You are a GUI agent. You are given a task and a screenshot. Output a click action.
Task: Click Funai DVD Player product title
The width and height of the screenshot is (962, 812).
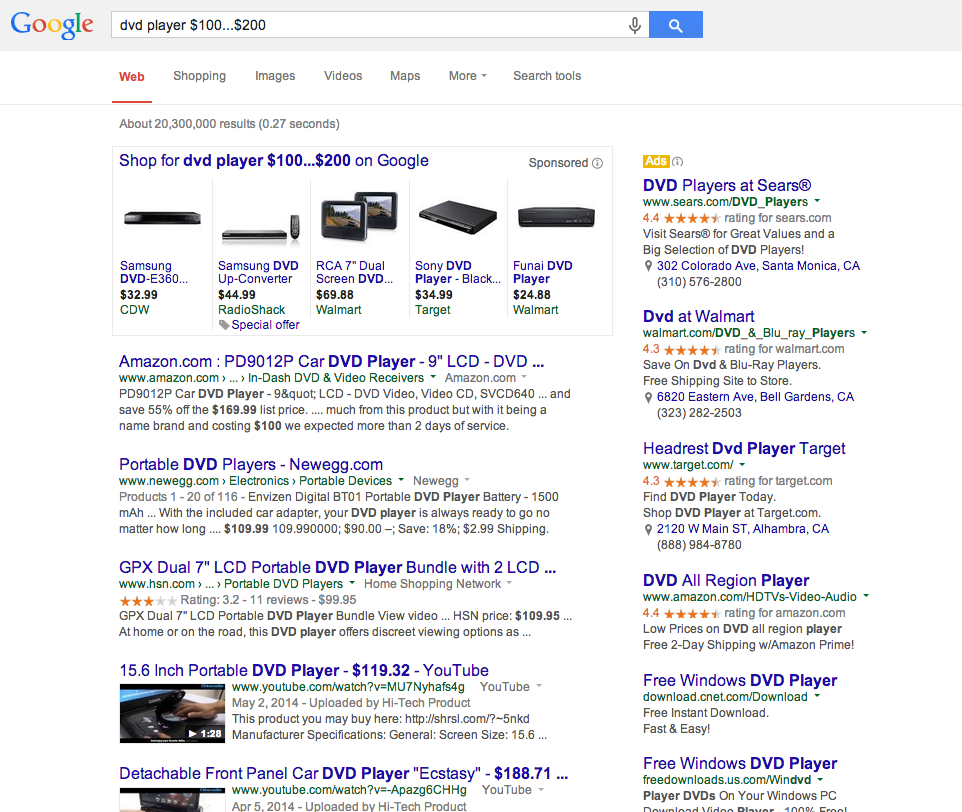click(542, 272)
